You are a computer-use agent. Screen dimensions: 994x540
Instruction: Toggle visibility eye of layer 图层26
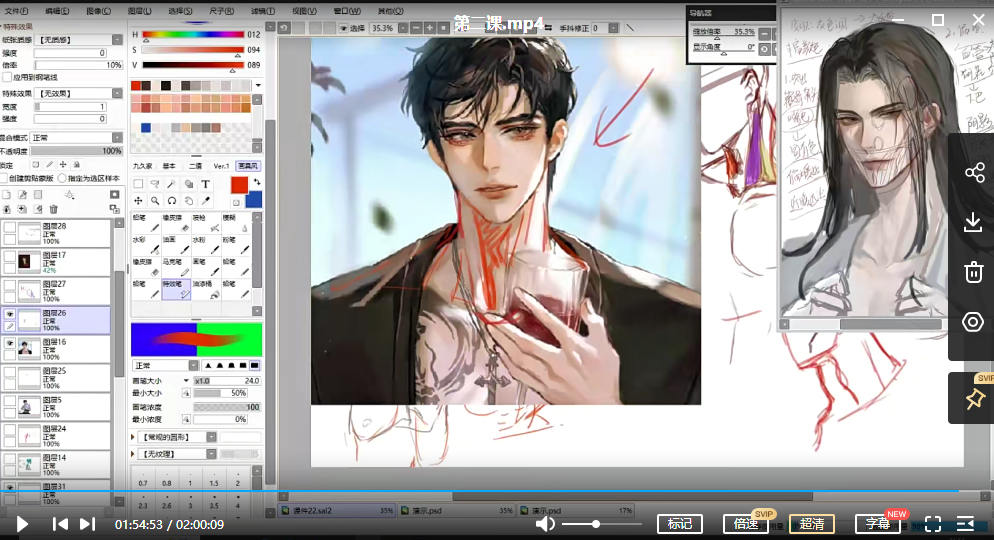tap(9, 314)
